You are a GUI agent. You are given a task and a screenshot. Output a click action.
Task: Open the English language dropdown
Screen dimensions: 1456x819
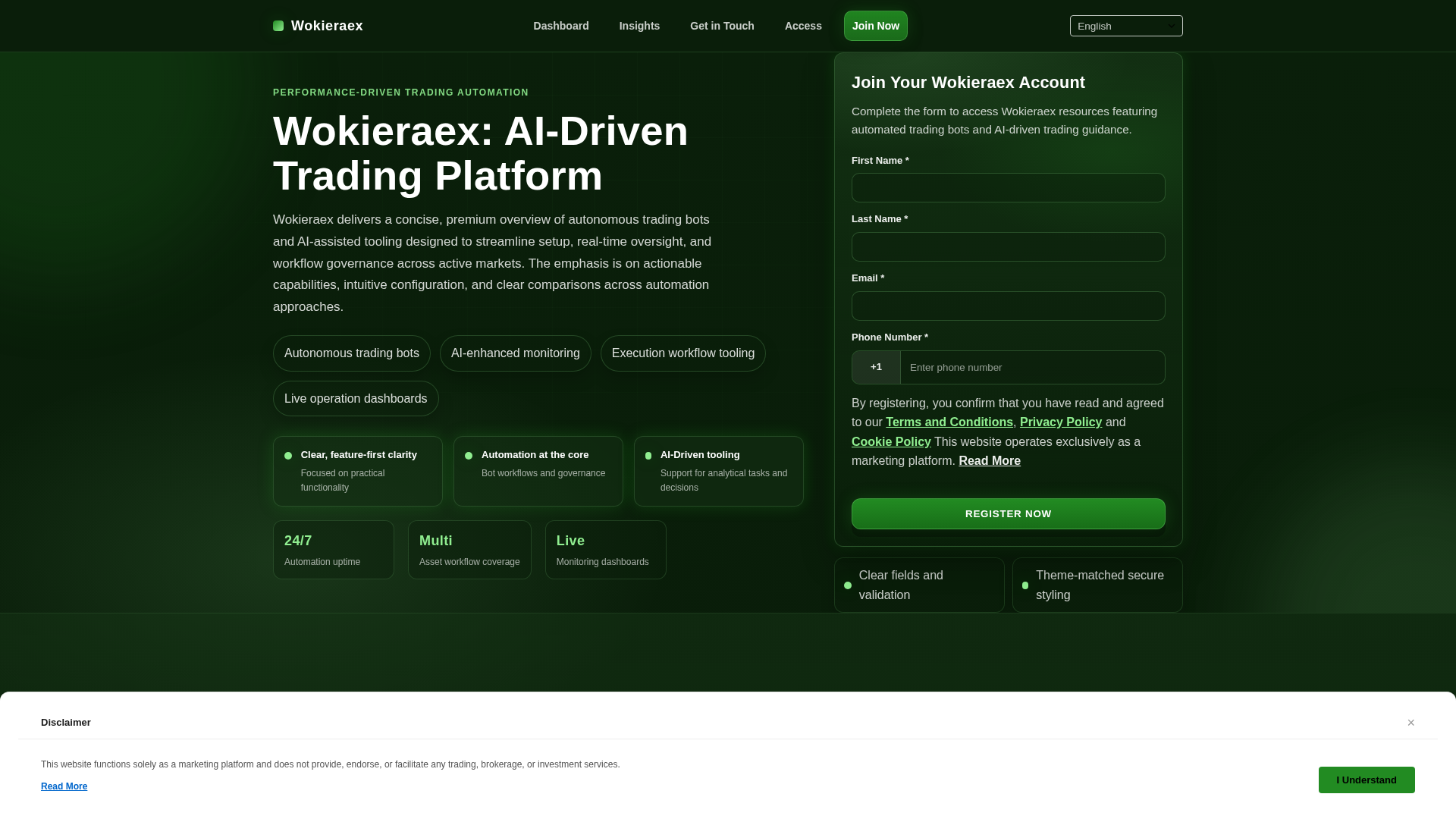[1126, 26]
